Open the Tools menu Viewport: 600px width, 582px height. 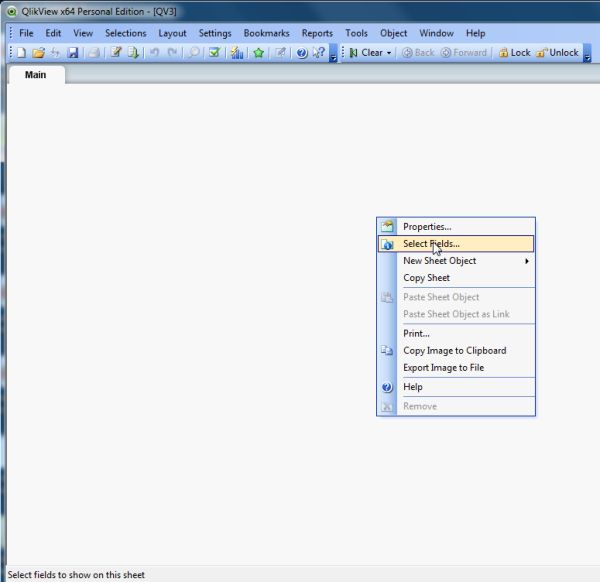tap(356, 33)
